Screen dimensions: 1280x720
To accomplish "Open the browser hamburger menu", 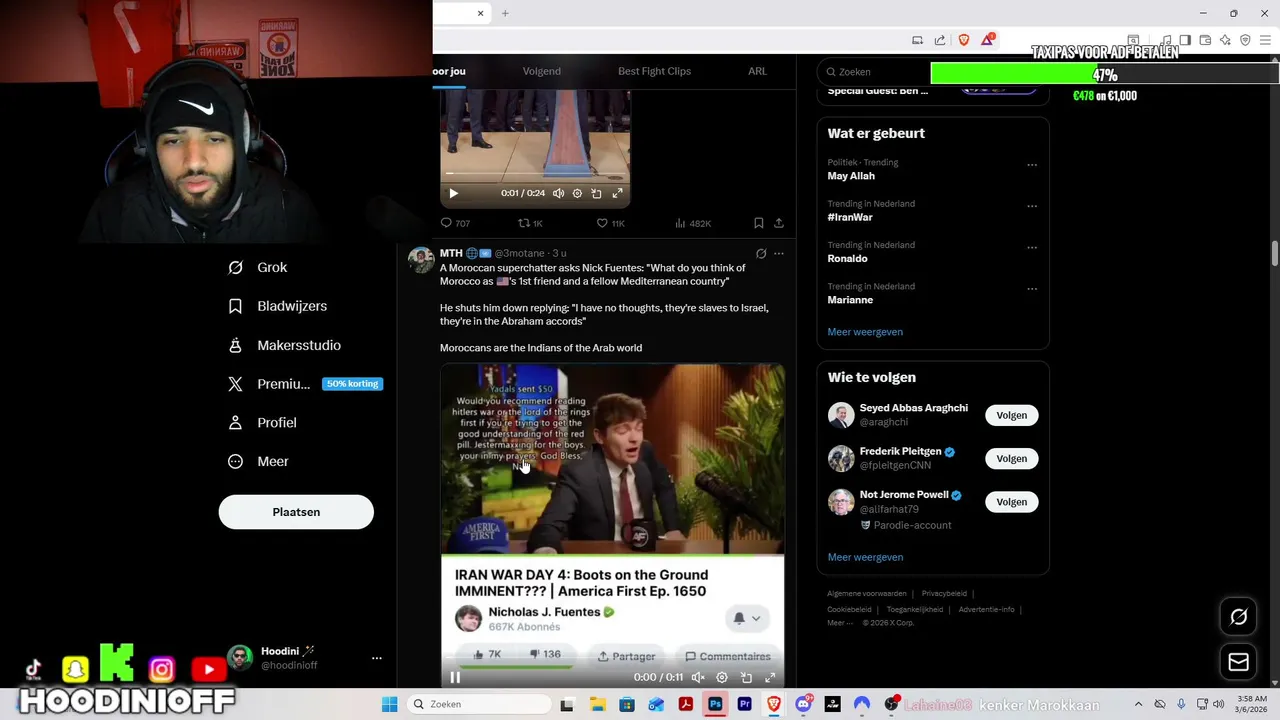I will point(1266,40).
